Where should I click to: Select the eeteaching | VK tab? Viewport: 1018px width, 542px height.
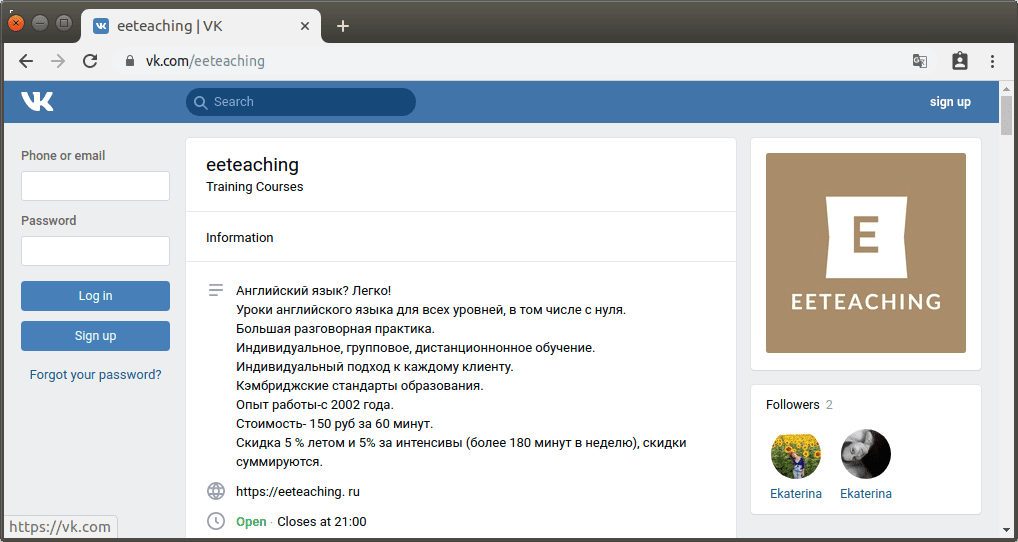[201, 26]
